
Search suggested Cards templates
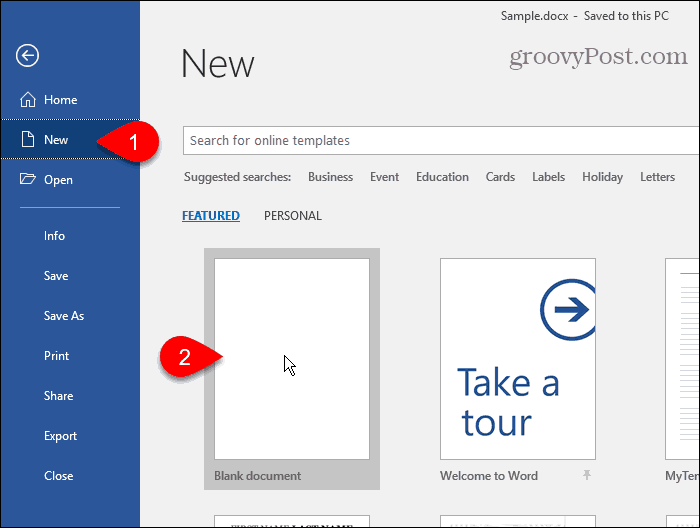tap(500, 177)
